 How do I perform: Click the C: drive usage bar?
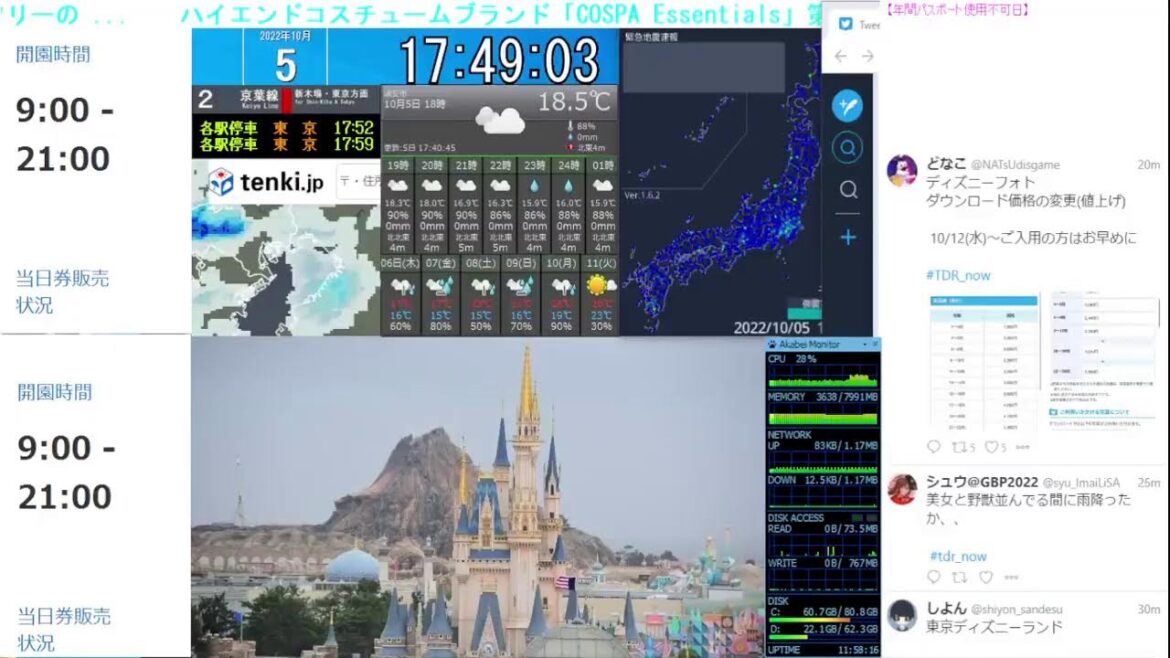[x=823, y=619]
